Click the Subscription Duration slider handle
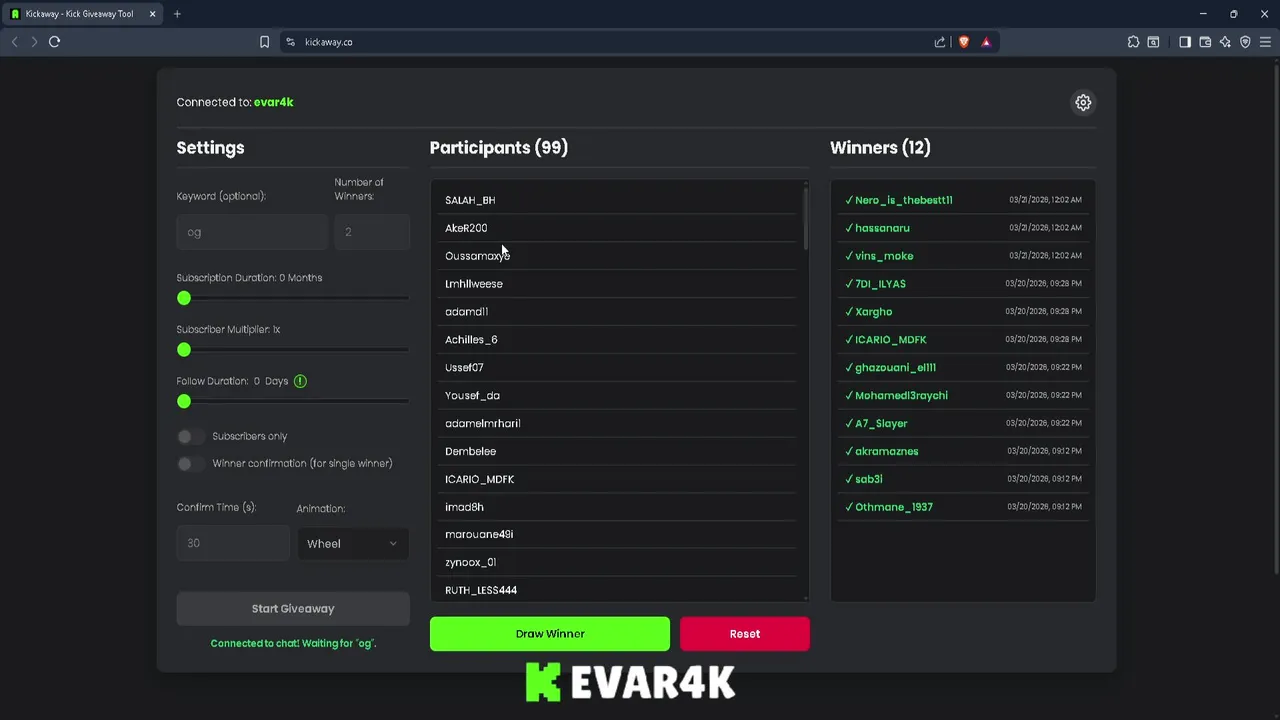1280x720 pixels. [184, 298]
